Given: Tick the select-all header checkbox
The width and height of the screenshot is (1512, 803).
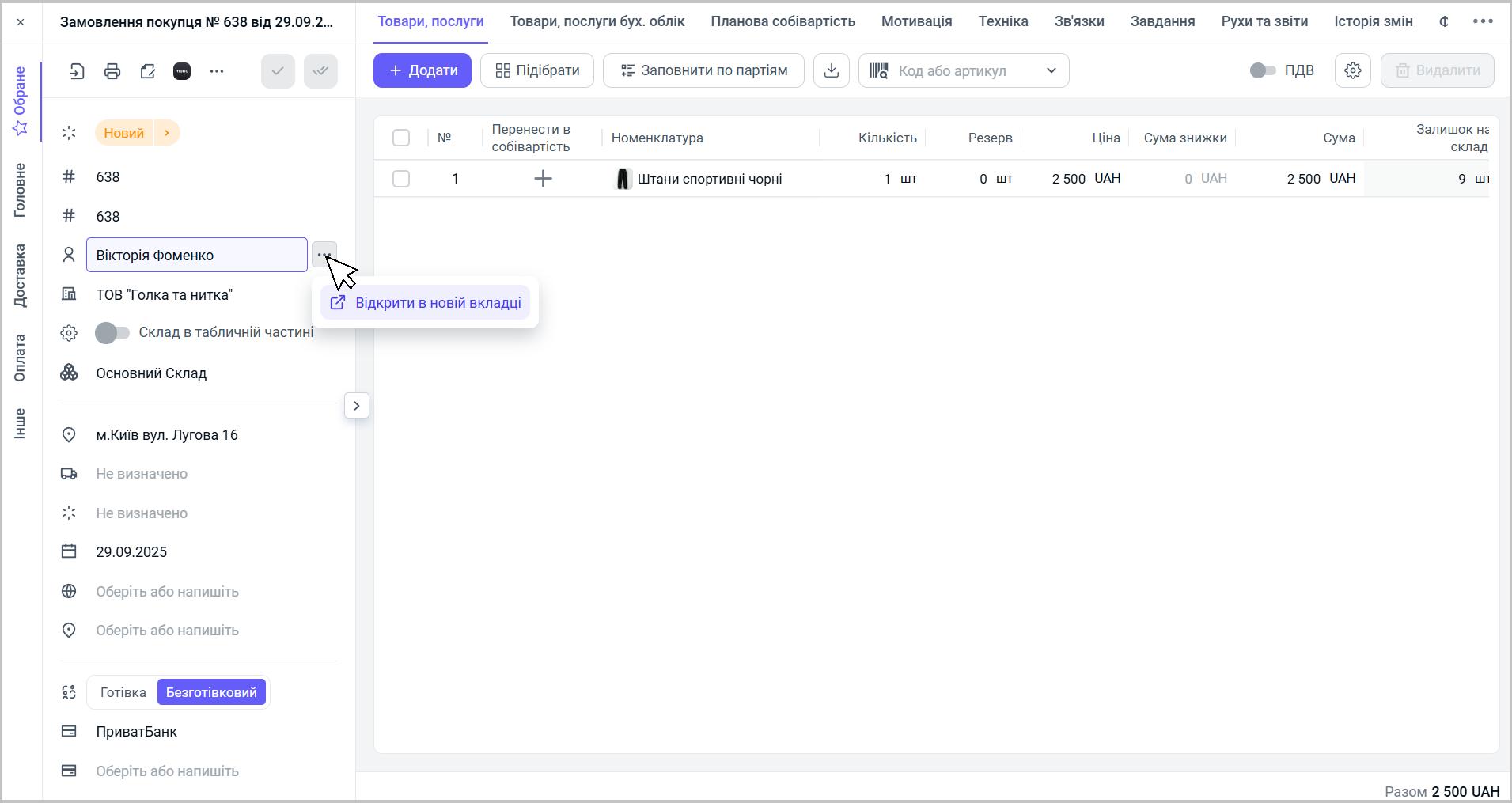Looking at the screenshot, I should point(401,138).
